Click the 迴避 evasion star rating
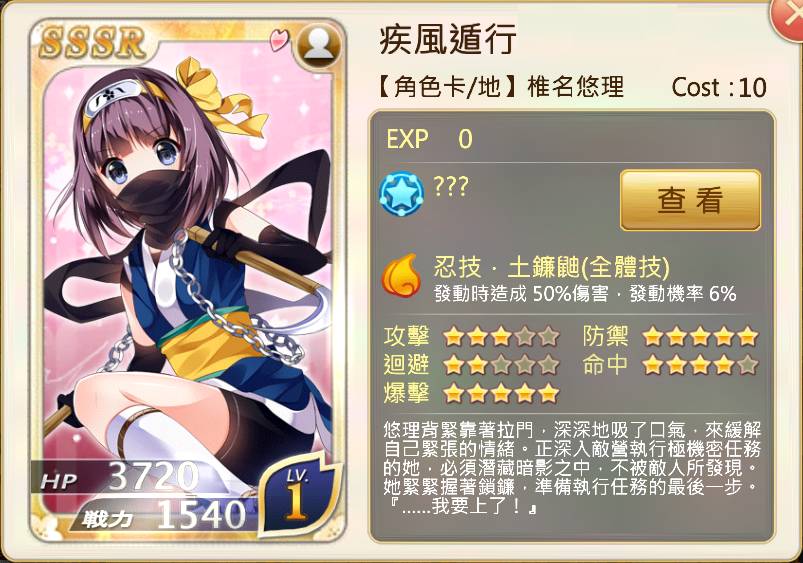This screenshot has width=803, height=563. coord(501,365)
